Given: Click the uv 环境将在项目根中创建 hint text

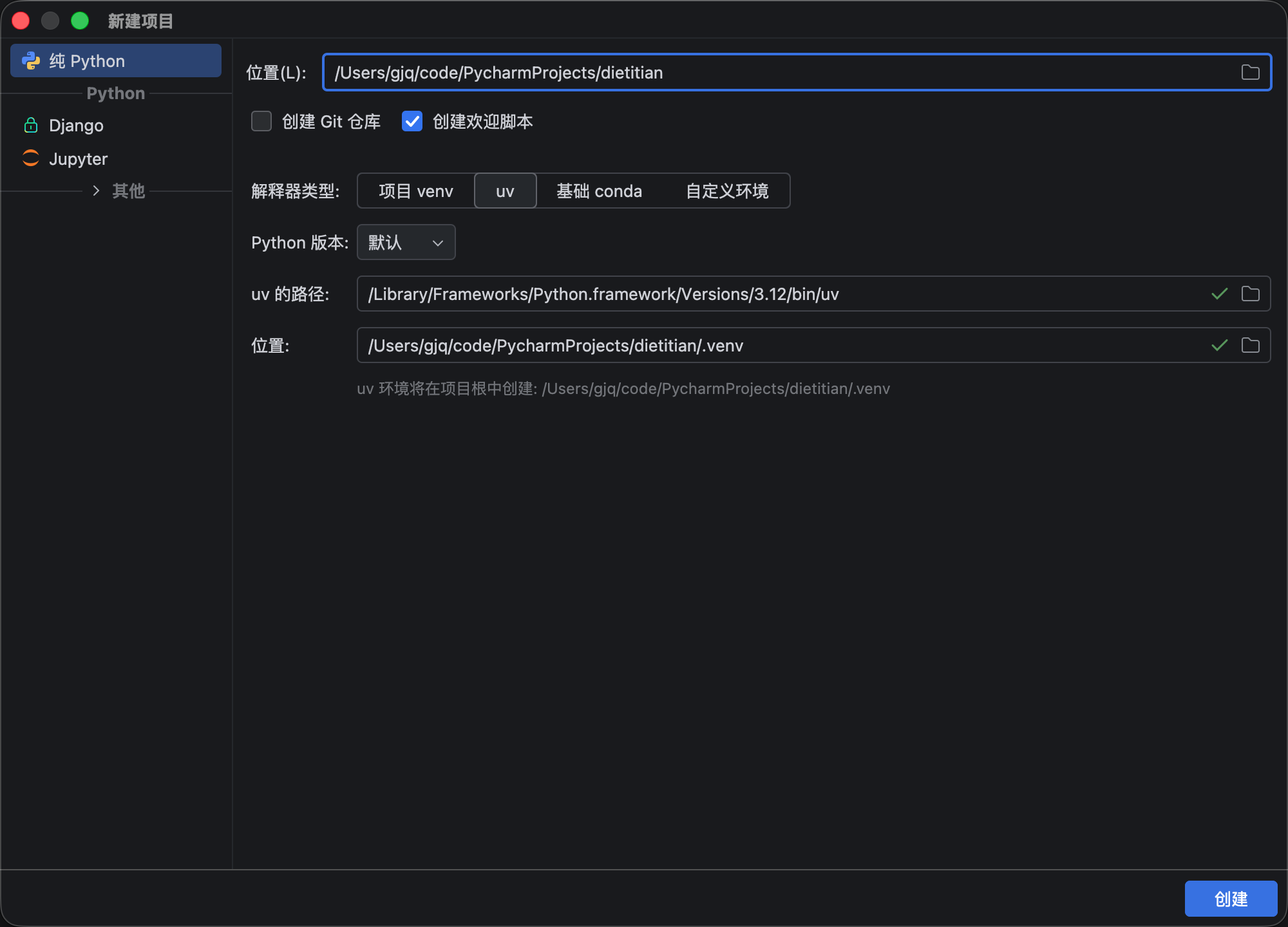Looking at the screenshot, I should (623, 389).
